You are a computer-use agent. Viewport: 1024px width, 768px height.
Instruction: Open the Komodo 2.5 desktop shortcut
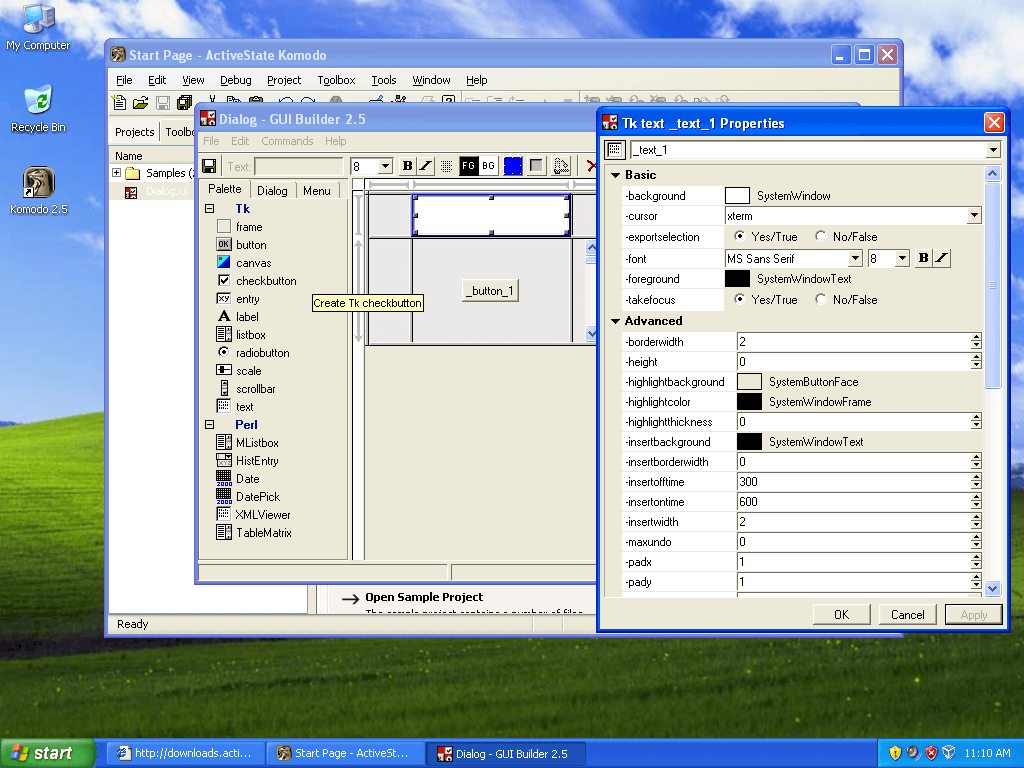(39, 191)
